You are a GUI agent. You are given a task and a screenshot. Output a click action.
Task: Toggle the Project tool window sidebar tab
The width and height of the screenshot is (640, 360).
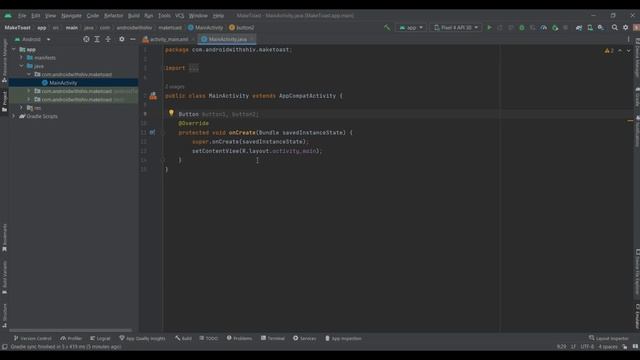(4, 101)
